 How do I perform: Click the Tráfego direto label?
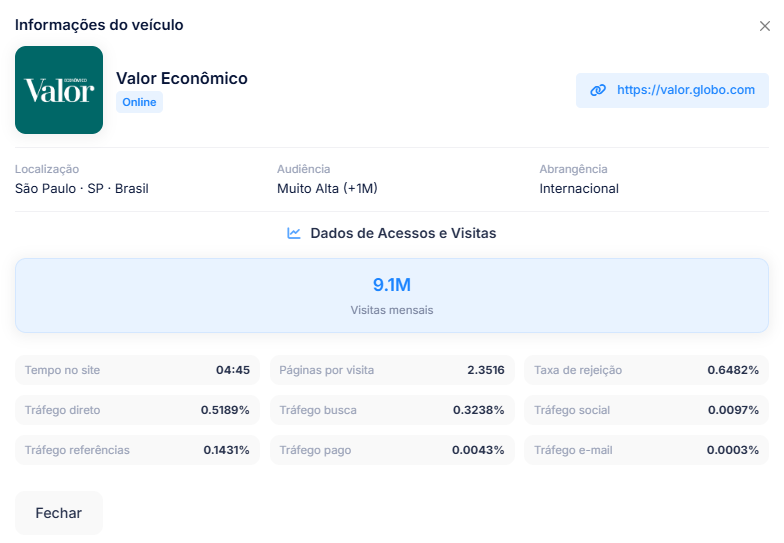[62, 410]
